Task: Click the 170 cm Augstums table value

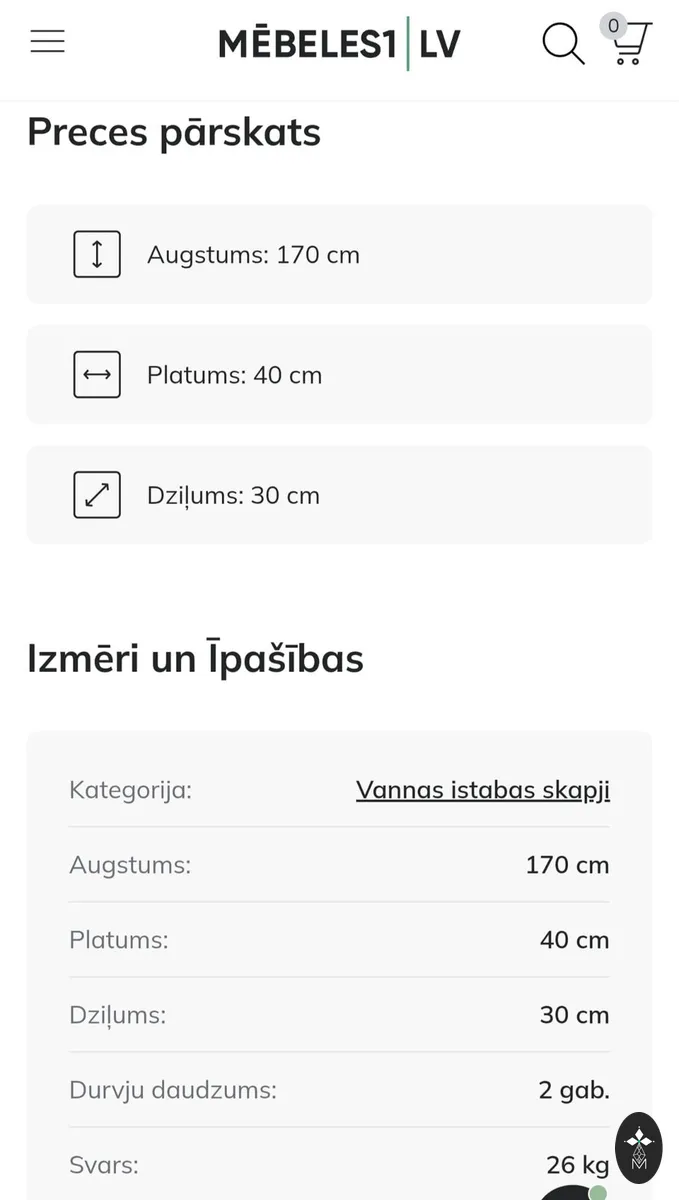Action: click(567, 865)
